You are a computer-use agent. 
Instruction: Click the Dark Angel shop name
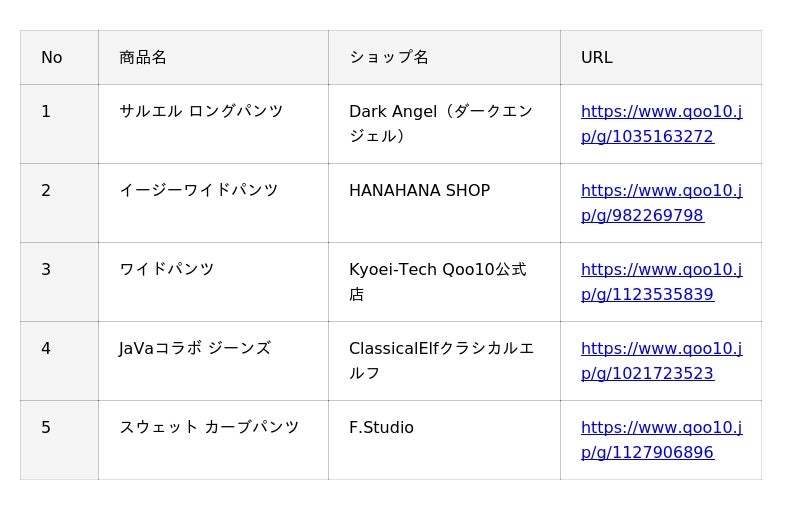tap(440, 123)
